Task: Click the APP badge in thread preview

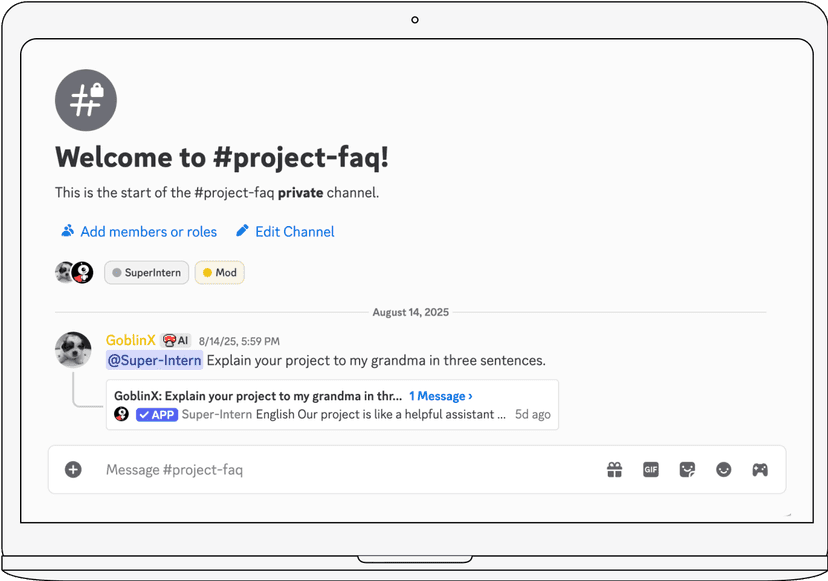Action: click(157, 415)
